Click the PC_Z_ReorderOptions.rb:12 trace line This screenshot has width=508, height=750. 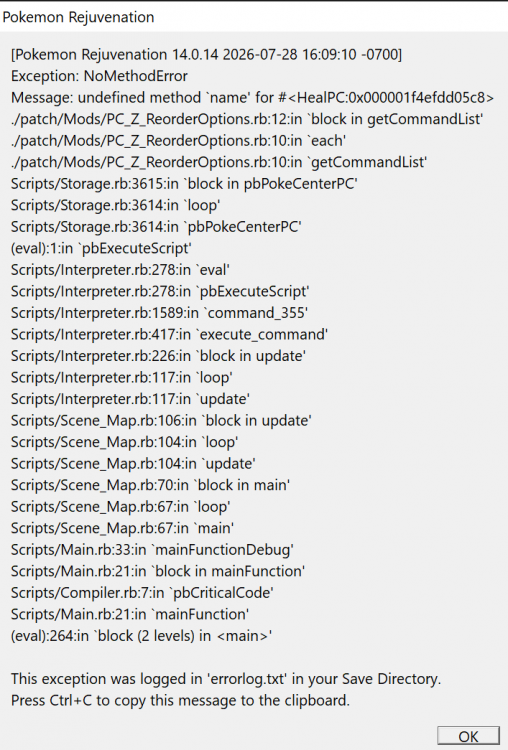(x=247, y=119)
